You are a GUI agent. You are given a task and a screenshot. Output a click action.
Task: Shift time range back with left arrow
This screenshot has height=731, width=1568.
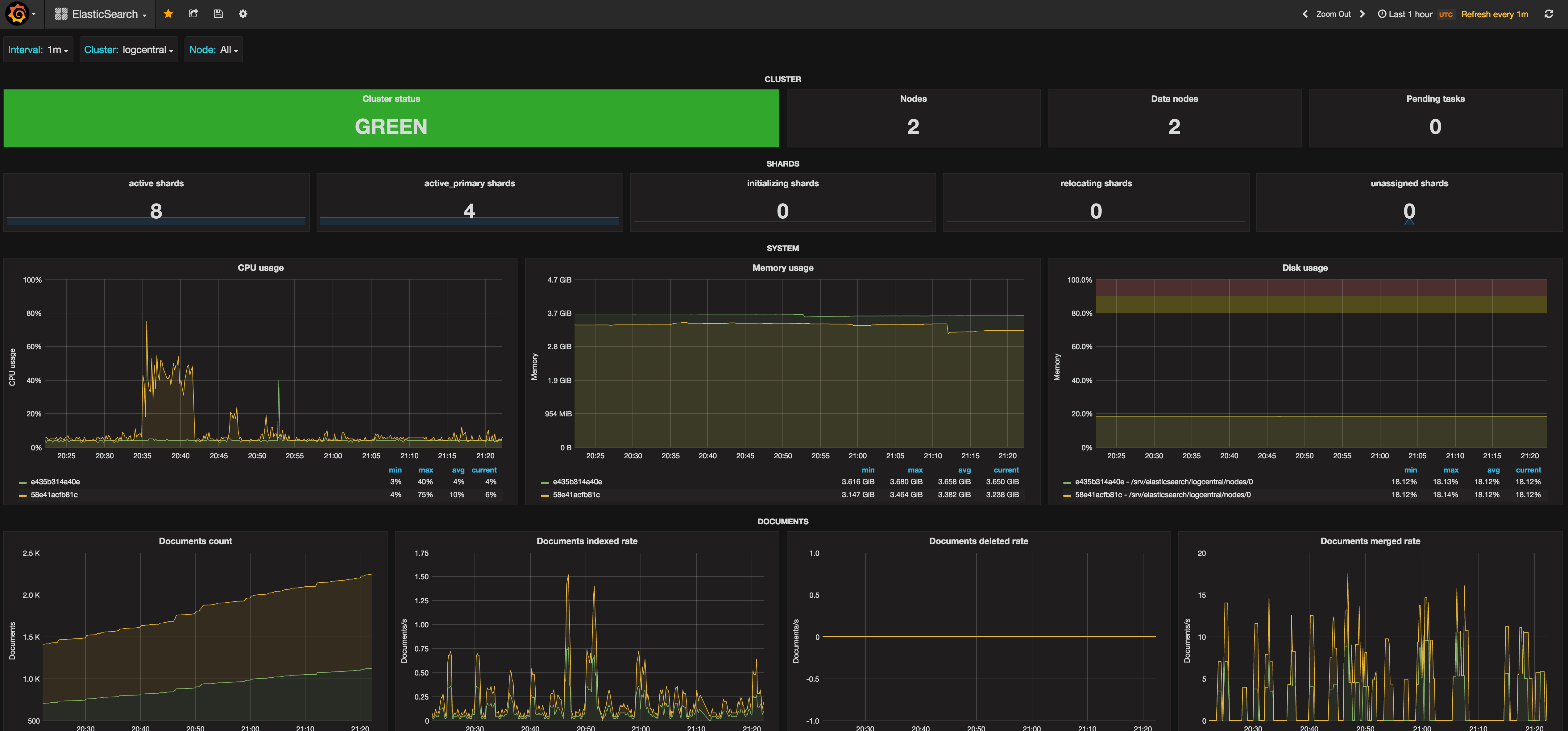[1305, 14]
